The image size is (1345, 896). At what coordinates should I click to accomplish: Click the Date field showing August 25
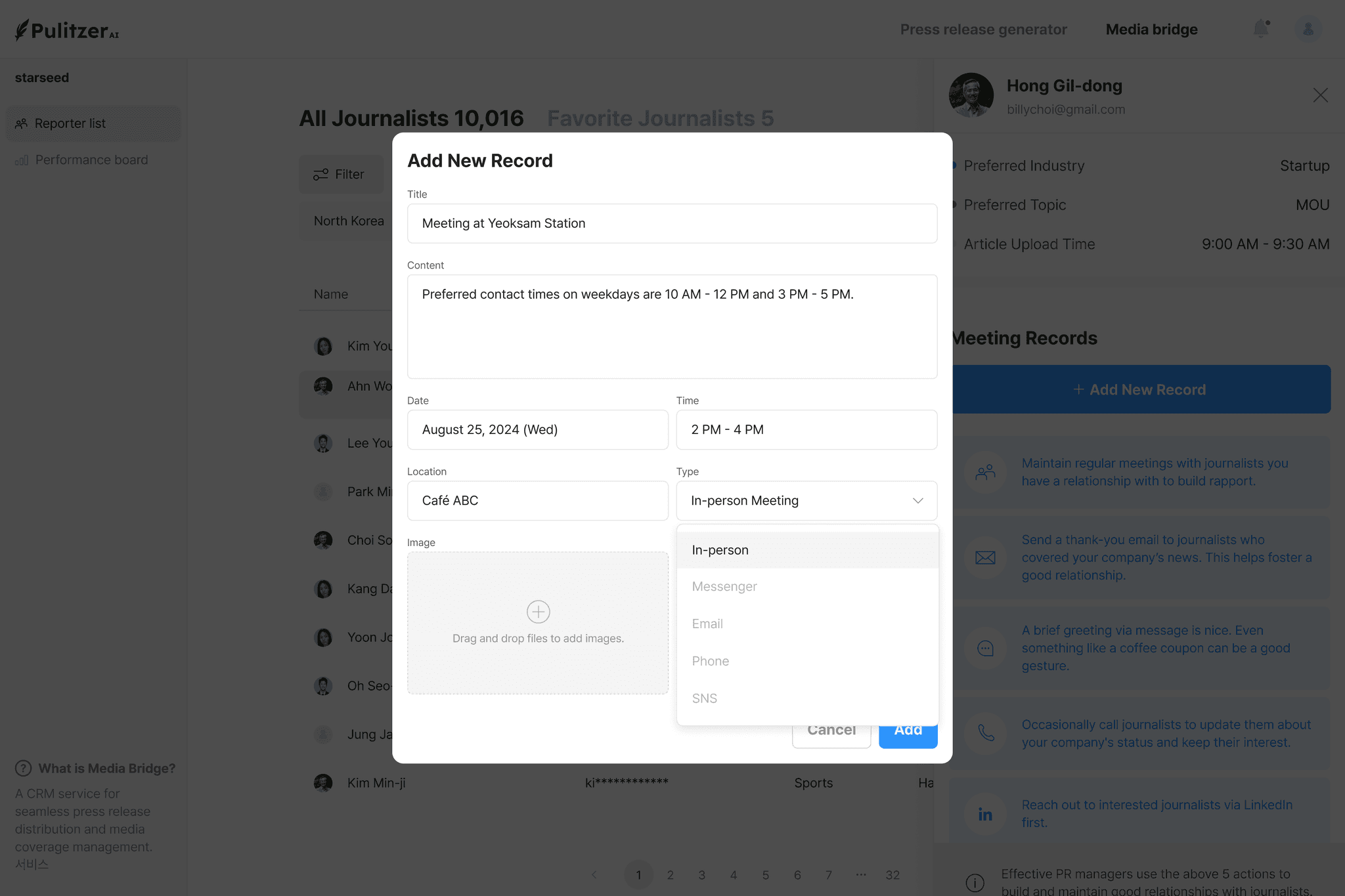537,430
